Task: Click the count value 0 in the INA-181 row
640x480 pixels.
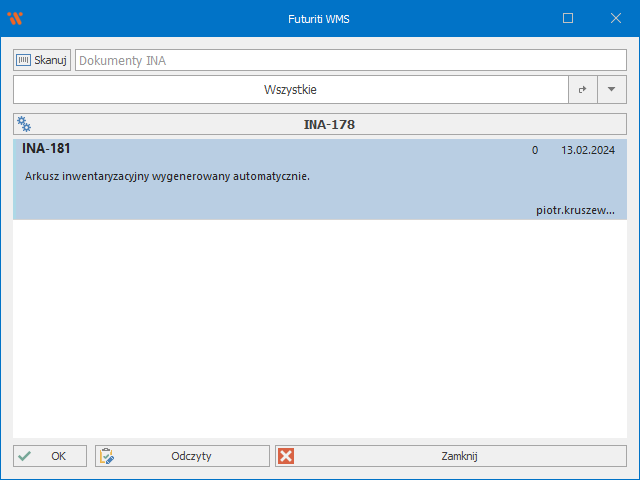Action: (x=535, y=150)
